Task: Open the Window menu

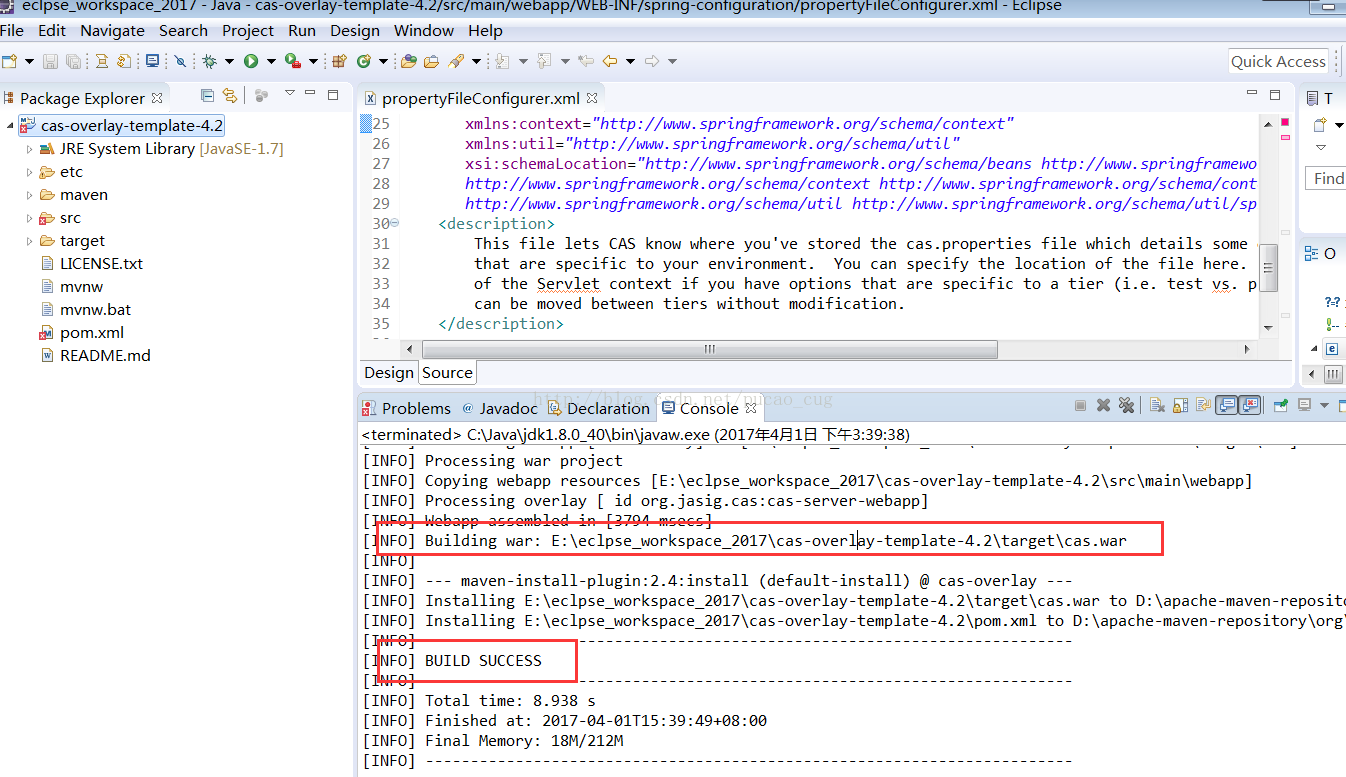Action: (424, 31)
